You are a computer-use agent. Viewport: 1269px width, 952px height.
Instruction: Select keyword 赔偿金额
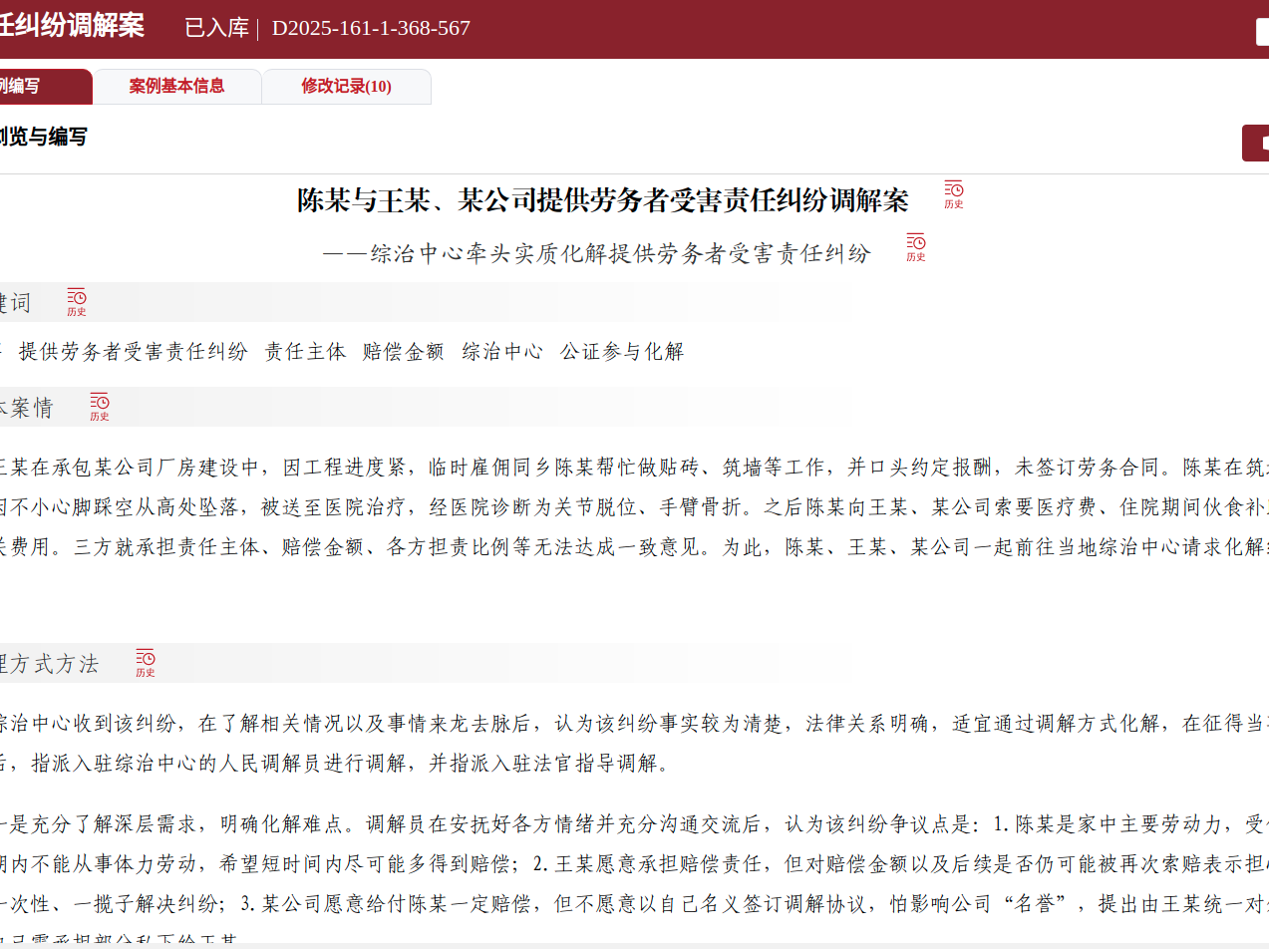[403, 351]
